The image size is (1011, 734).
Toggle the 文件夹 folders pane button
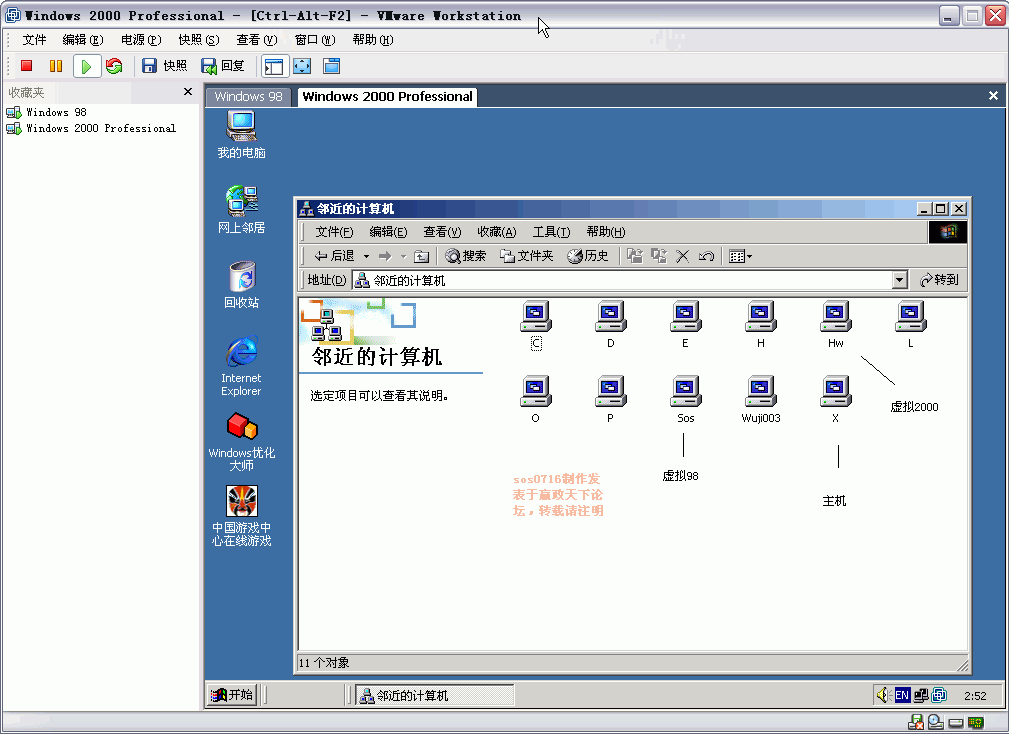(x=527, y=256)
